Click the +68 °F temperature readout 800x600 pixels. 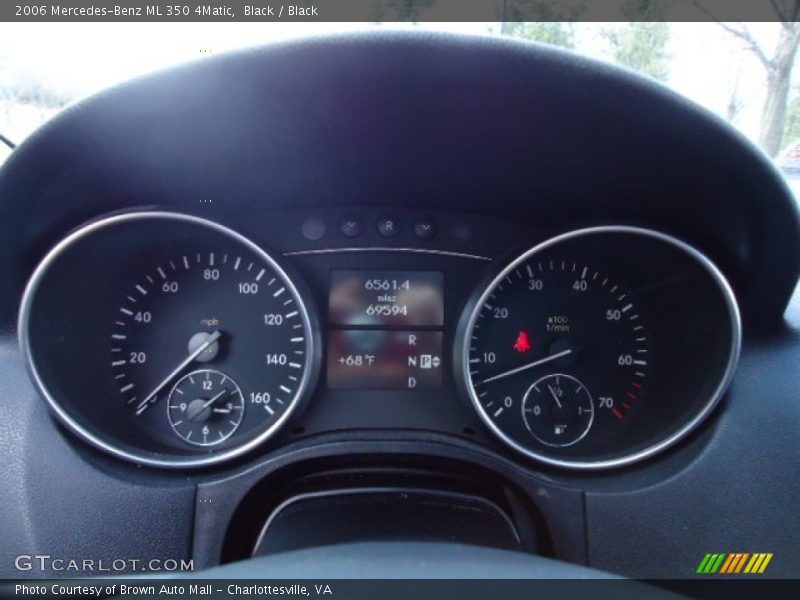point(356,360)
